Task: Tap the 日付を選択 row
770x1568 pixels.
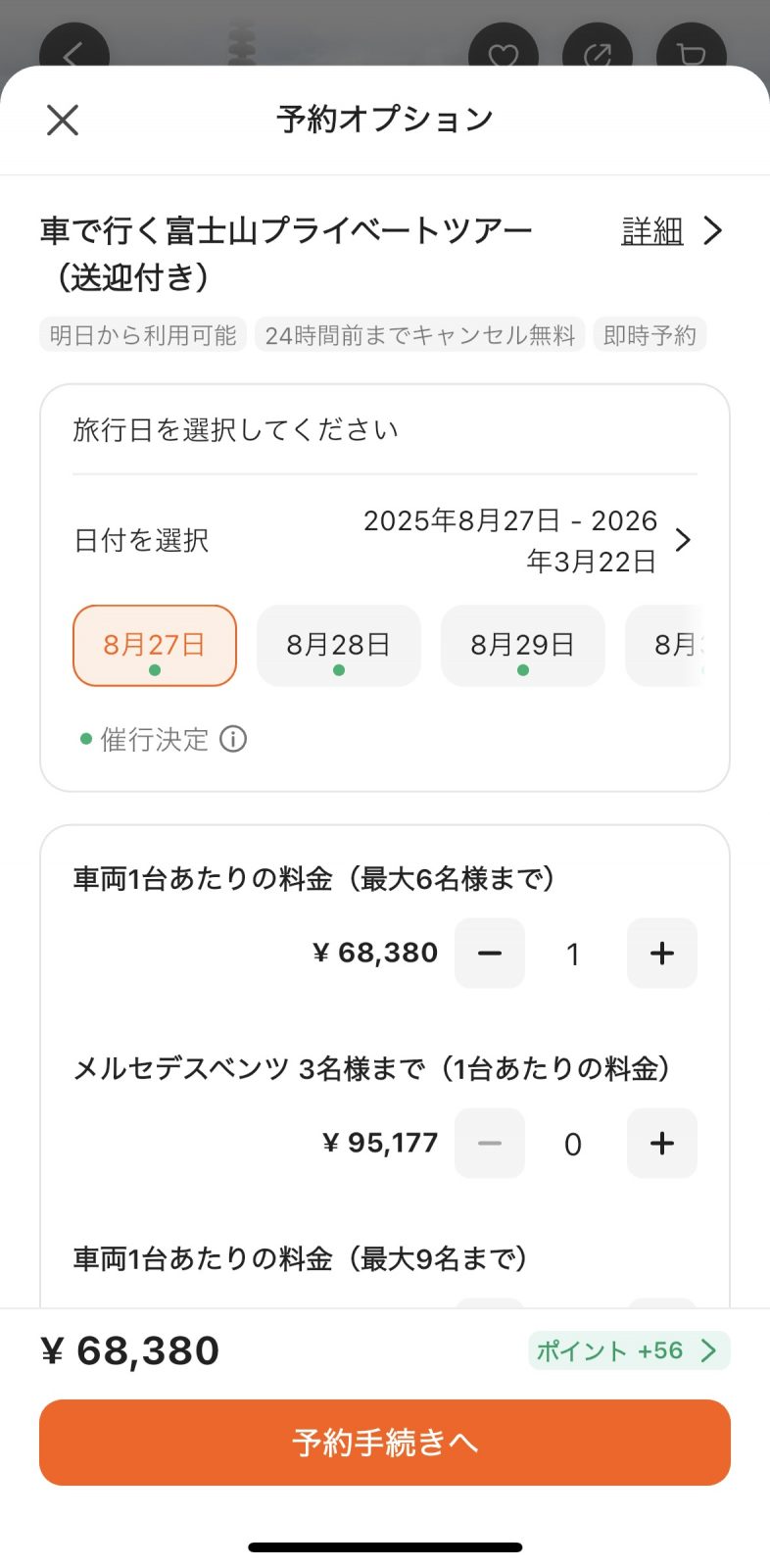Action: coord(142,540)
